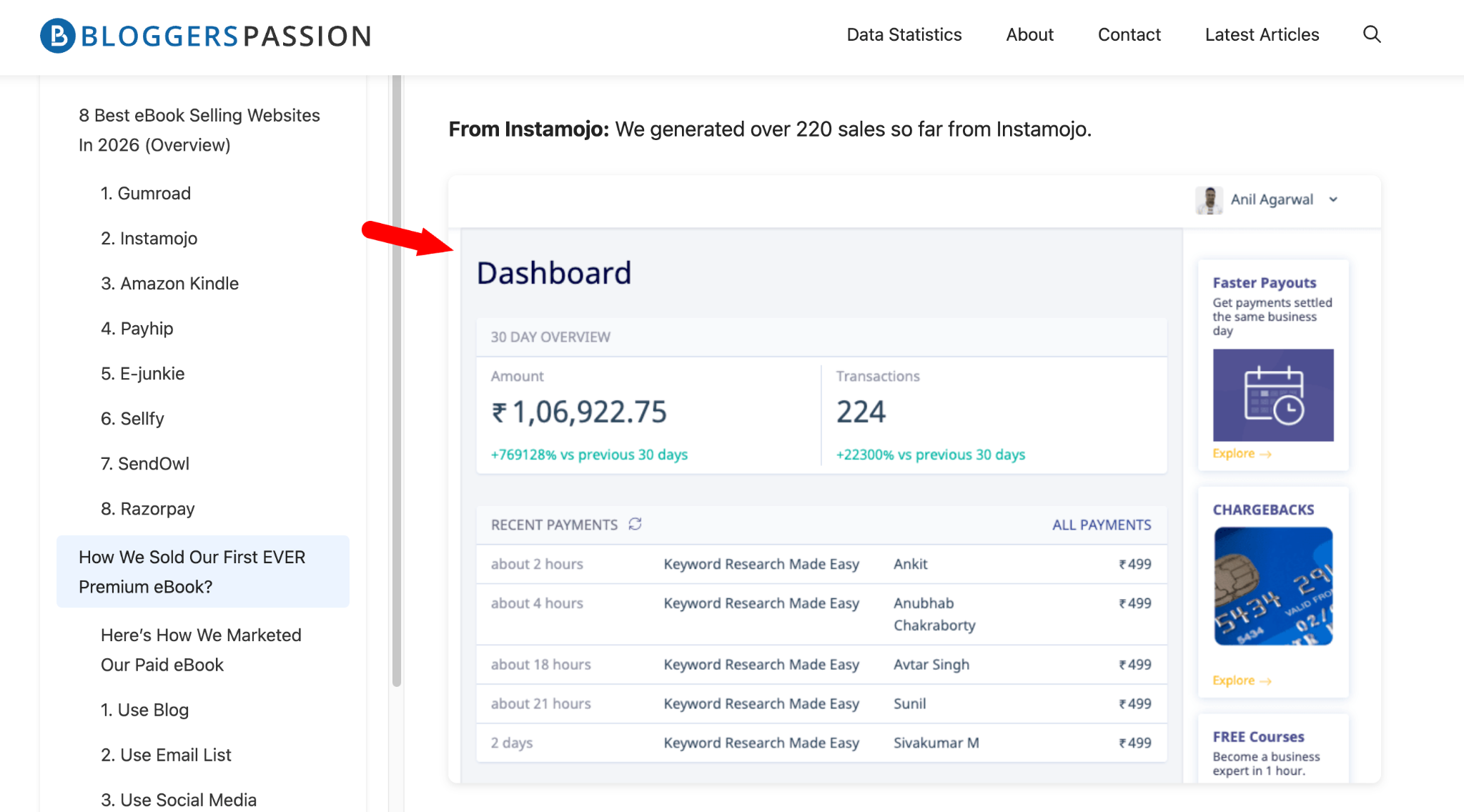The image size is (1464, 812).
Task: Click the table of contents scrollbar
Action: coord(397,381)
